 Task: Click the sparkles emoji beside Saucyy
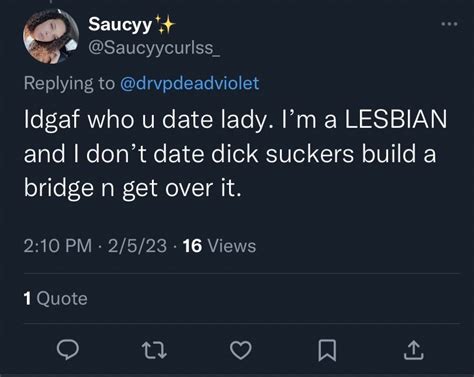click(x=166, y=24)
